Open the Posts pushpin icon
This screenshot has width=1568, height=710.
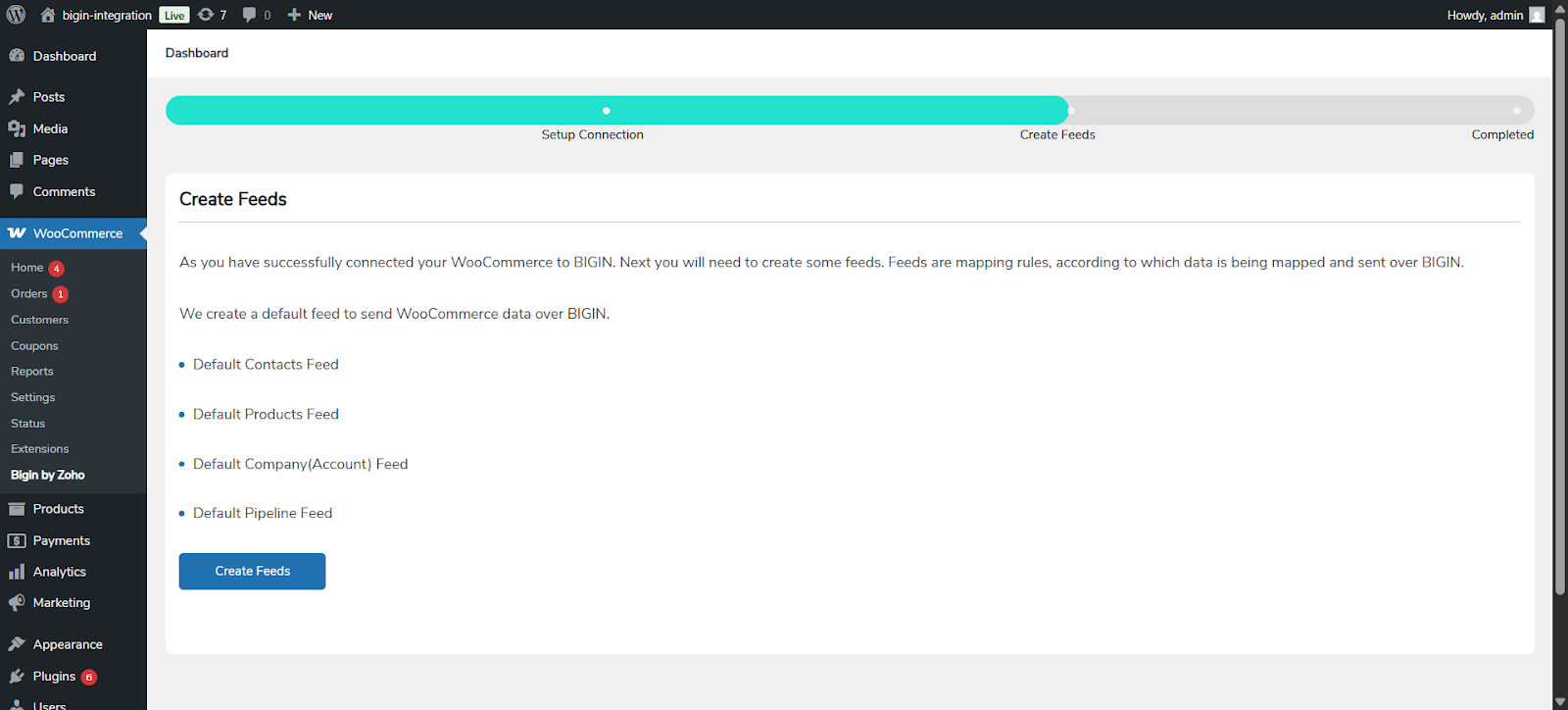(x=17, y=97)
